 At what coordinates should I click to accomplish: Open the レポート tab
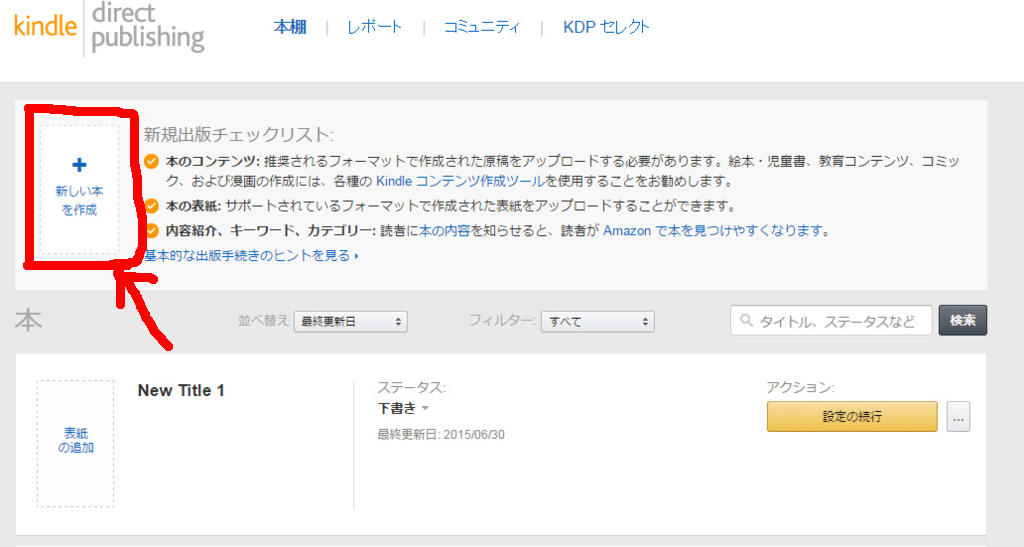point(374,27)
